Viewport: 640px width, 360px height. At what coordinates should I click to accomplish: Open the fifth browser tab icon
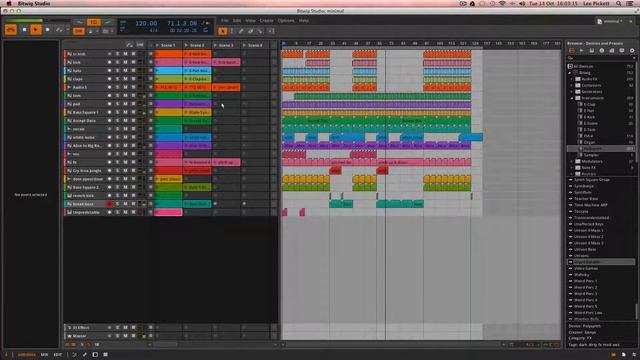pyautogui.click(x=611, y=51)
